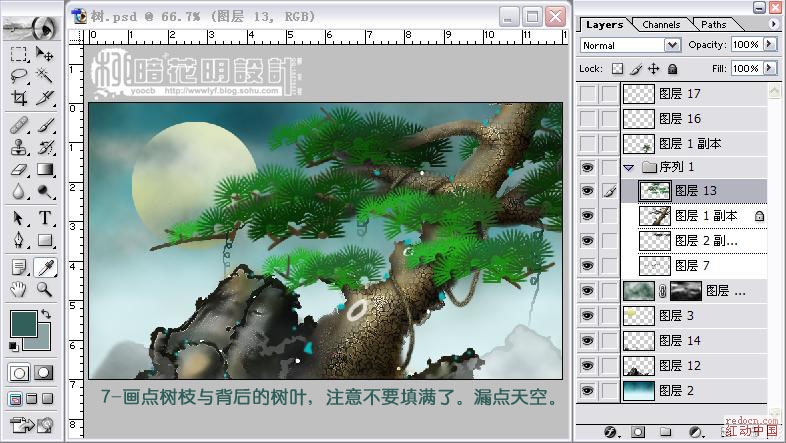The width and height of the screenshot is (786, 443).
Task: Select the Slice tool
Action: [45, 97]
